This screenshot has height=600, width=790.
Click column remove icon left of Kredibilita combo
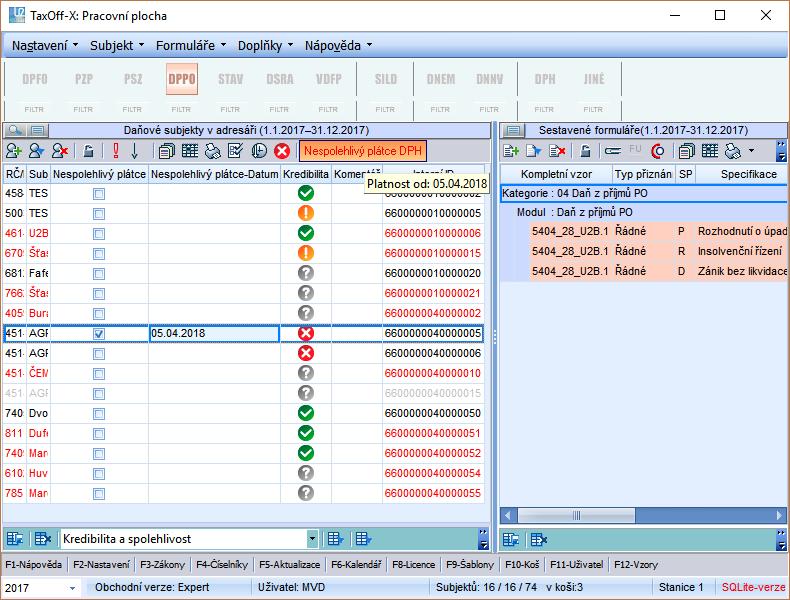point(43,539)
